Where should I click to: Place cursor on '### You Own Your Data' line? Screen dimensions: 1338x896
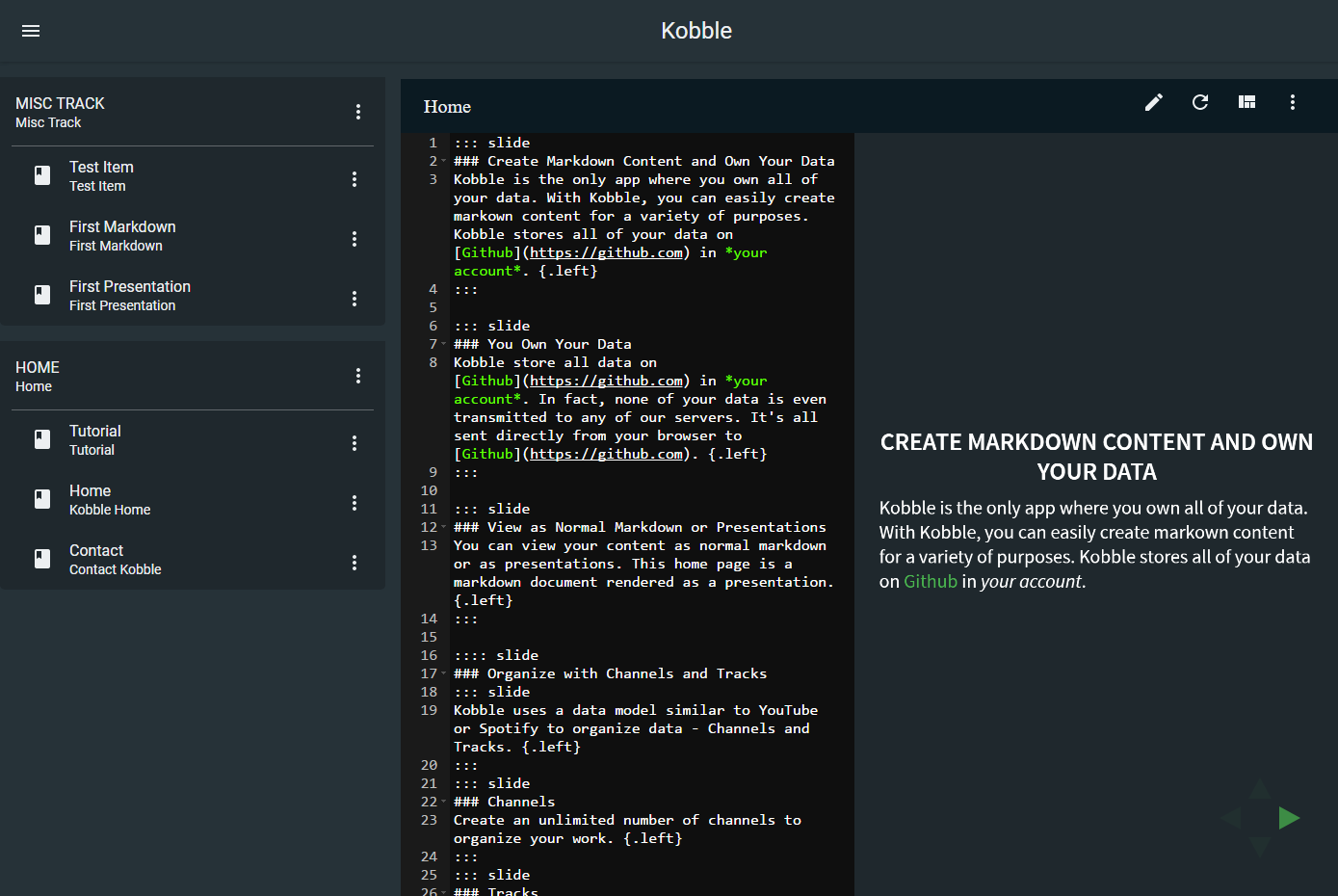click(542, 344)
